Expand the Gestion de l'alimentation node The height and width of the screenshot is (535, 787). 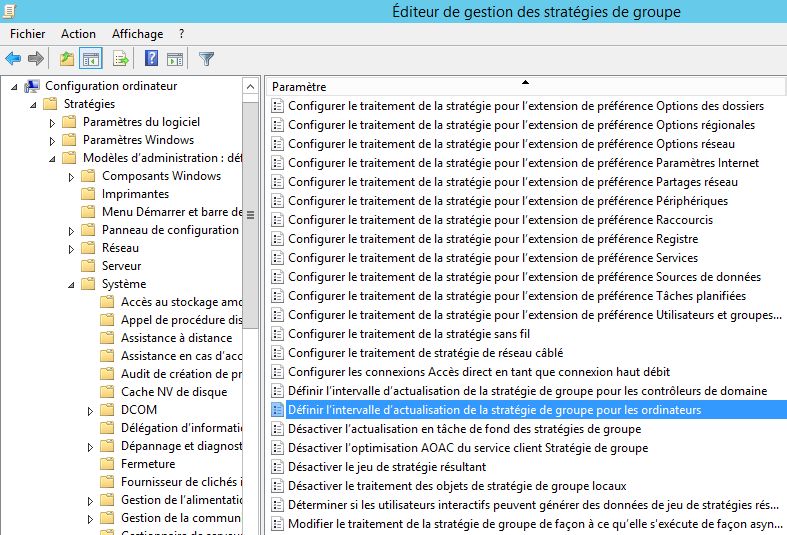click(90, 500)
